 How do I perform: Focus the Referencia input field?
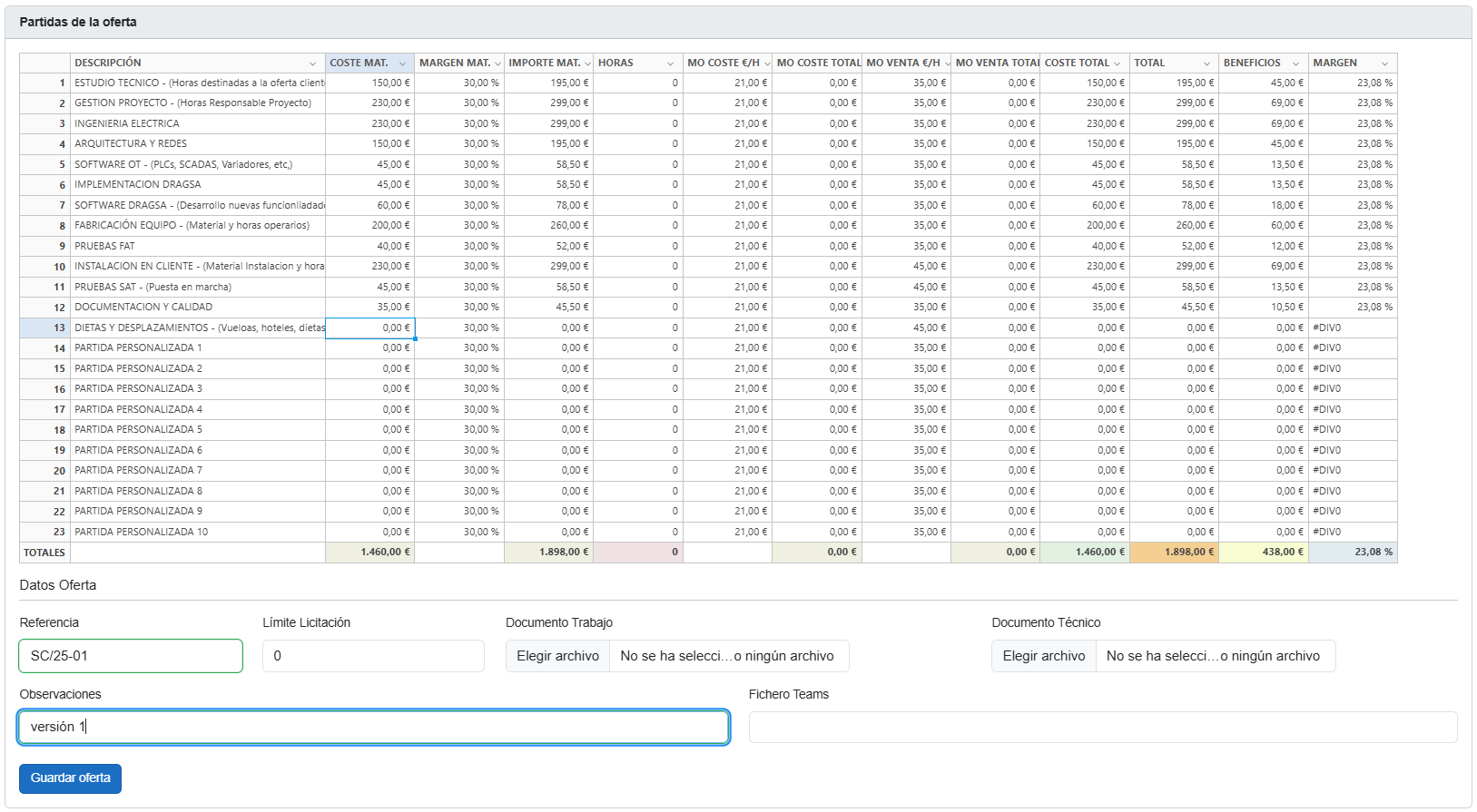tap(131, 656)
